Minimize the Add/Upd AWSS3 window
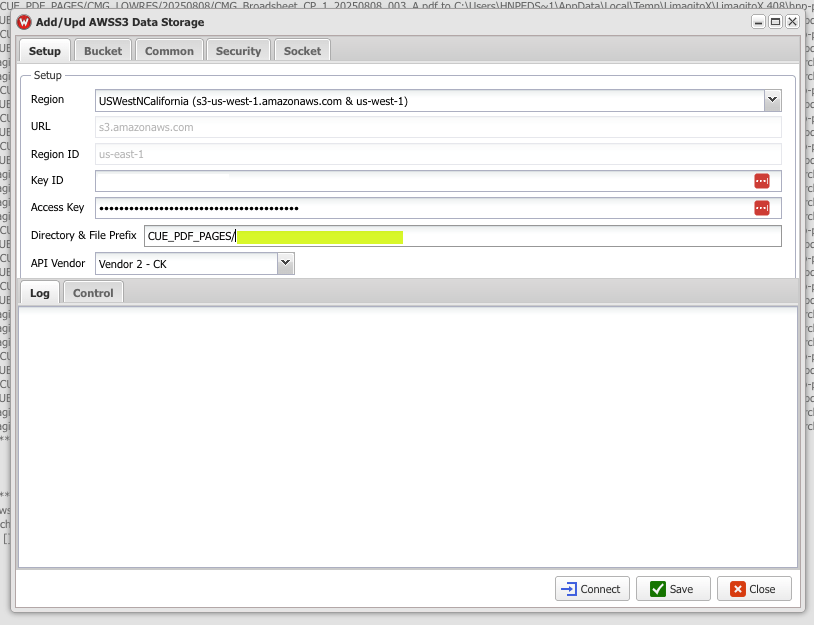Screen dimensions: 814x625 pos(758,22)
